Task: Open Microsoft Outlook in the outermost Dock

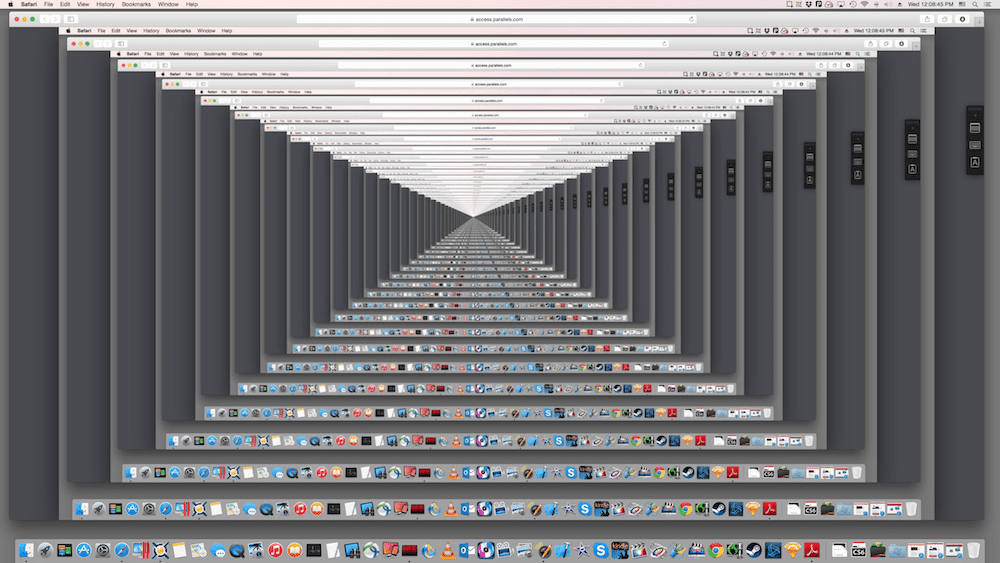Action: 467,550
